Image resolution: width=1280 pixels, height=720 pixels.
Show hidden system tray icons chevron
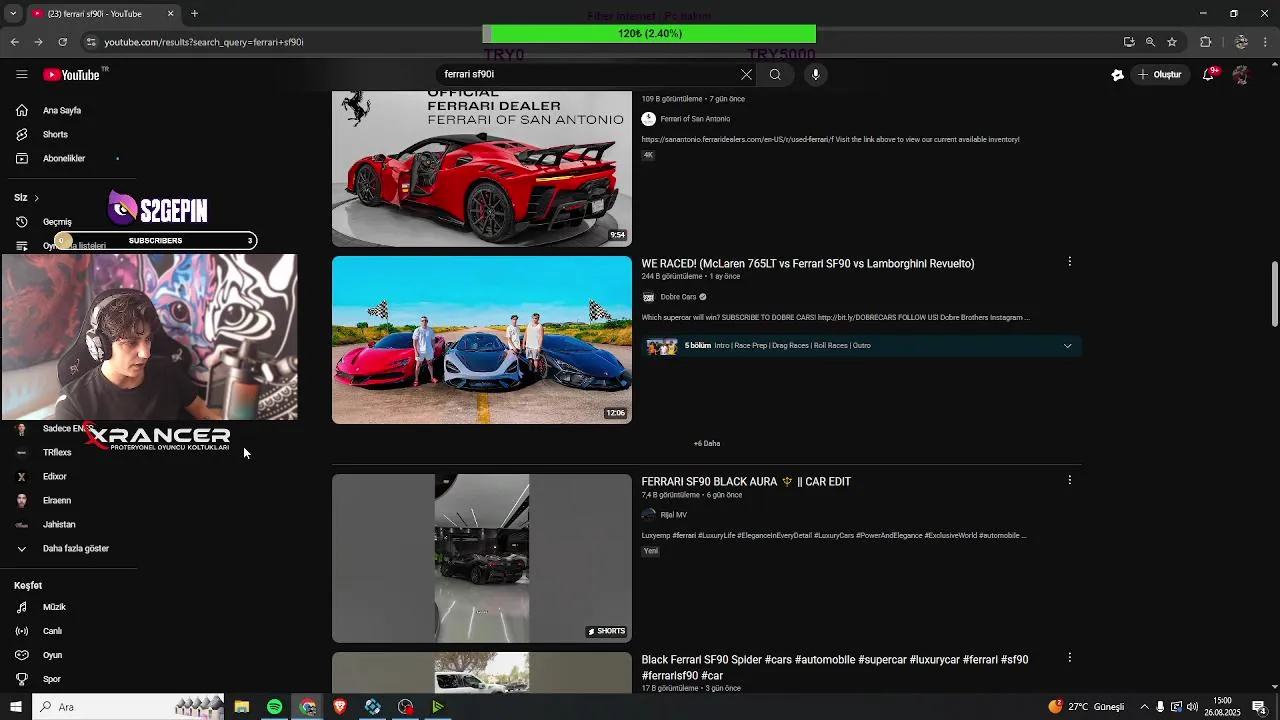(x=1144, y=707)
